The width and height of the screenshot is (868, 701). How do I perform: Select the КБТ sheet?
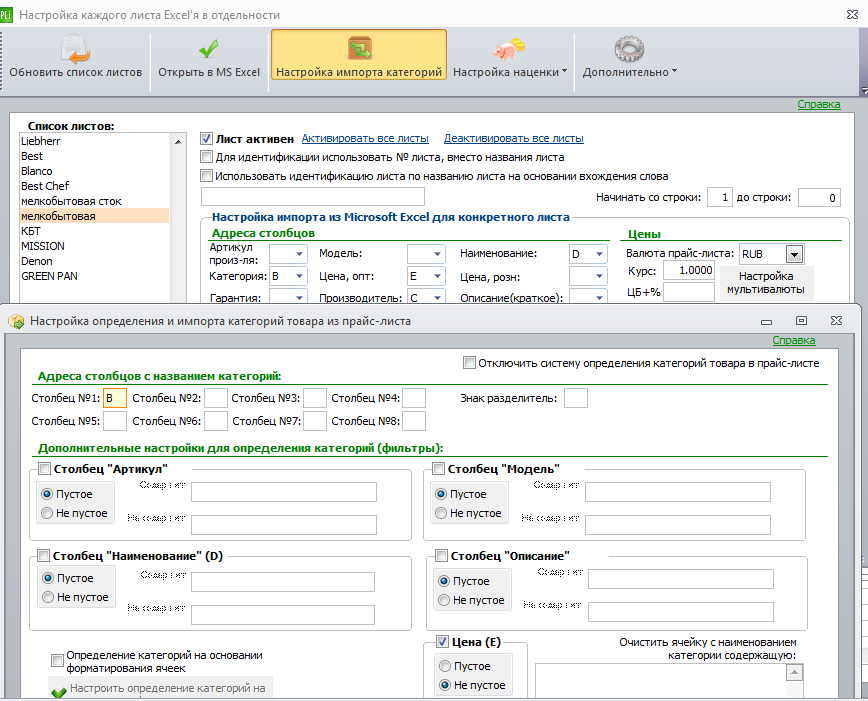point(94,231)
